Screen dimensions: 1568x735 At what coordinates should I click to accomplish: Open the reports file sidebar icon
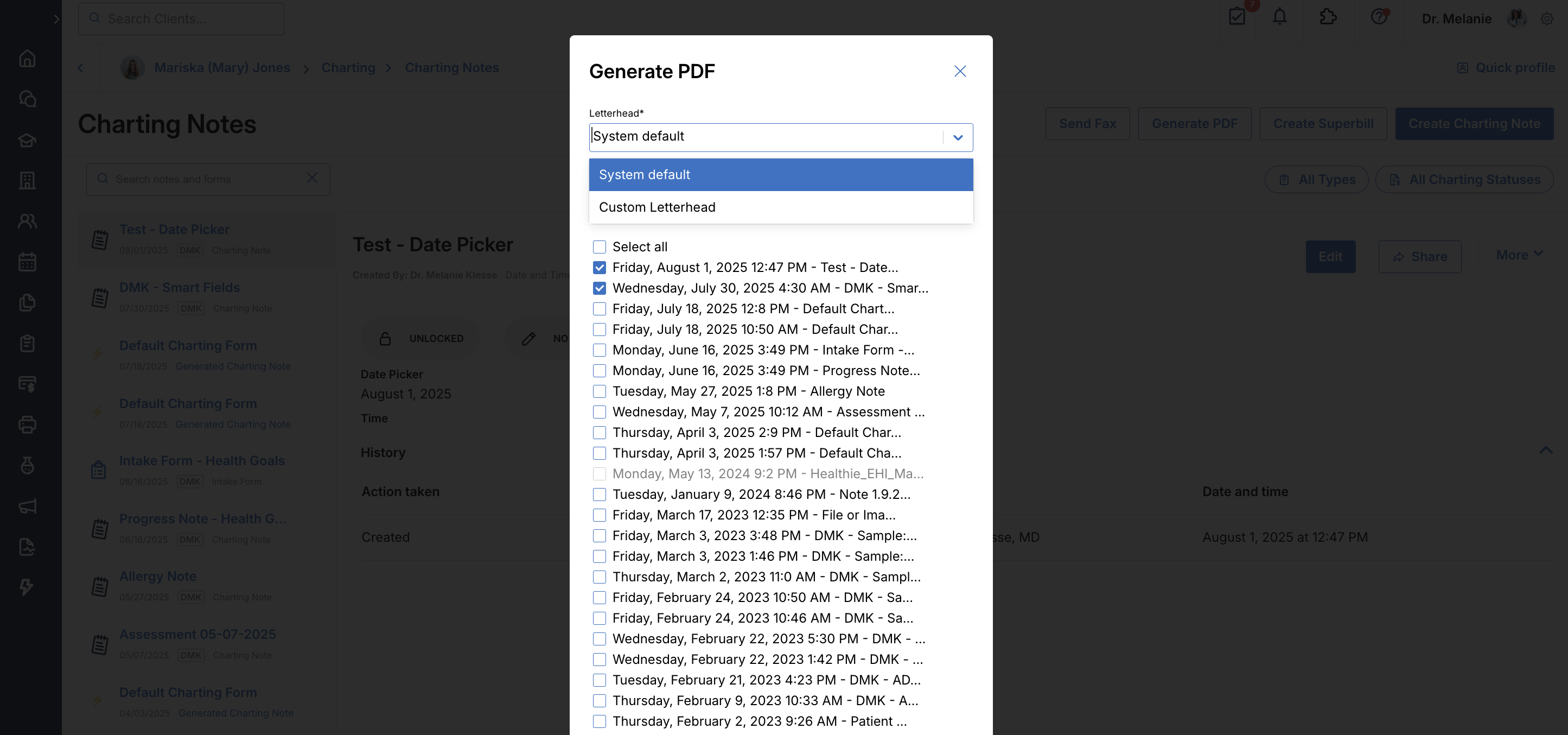point(27,547)
